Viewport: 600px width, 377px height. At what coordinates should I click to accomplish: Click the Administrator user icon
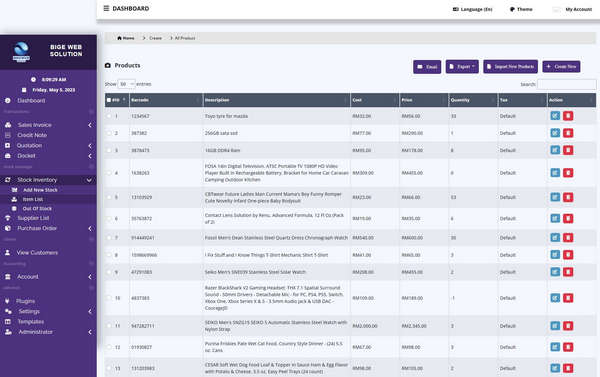[8, 332]
